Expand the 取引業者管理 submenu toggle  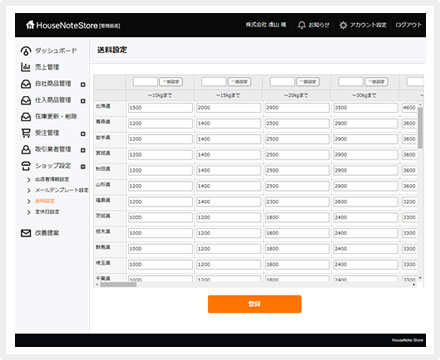pyautogui.click(x=83, y=150)
